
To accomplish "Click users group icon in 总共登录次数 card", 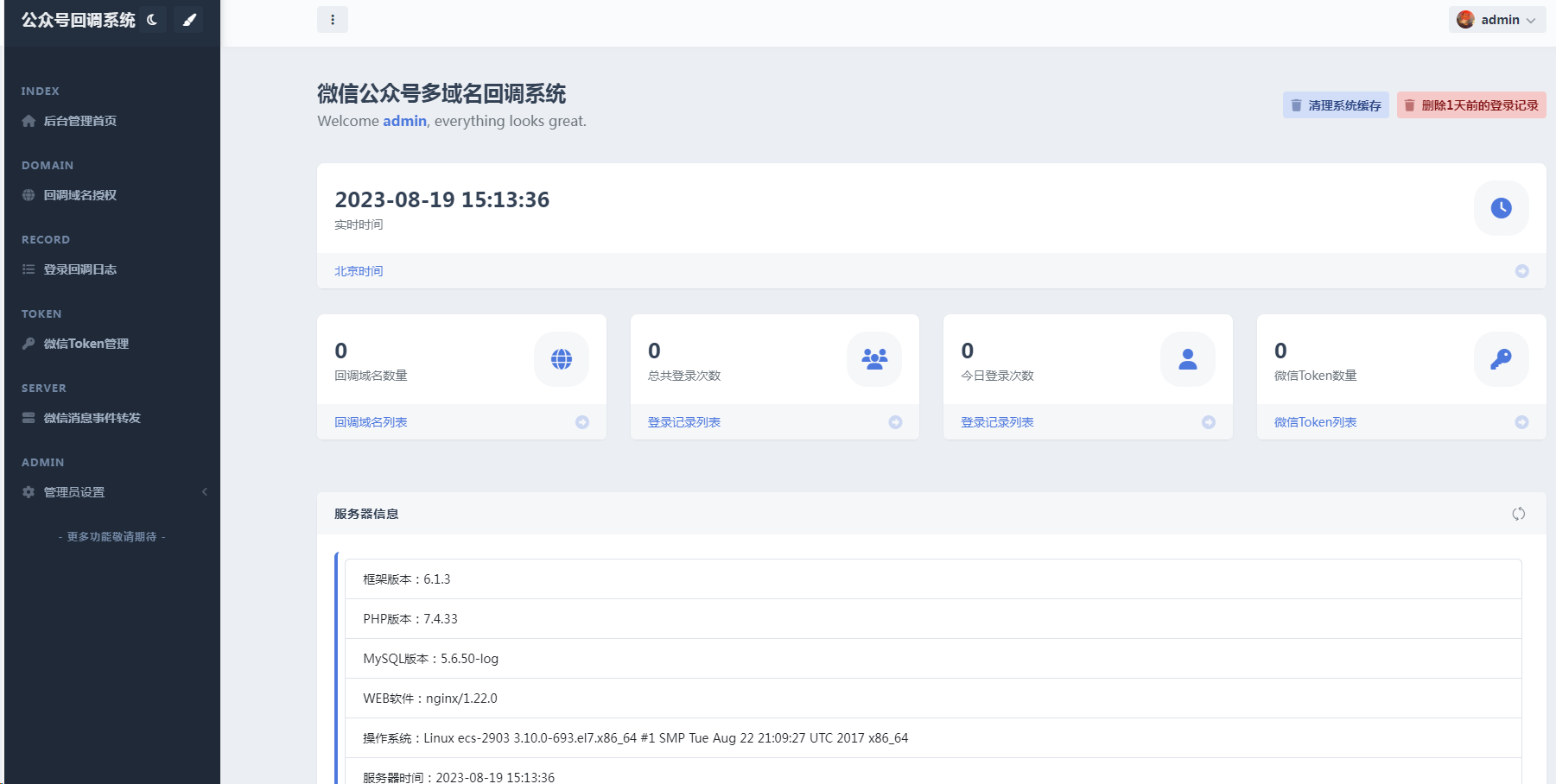I will 874,359.
